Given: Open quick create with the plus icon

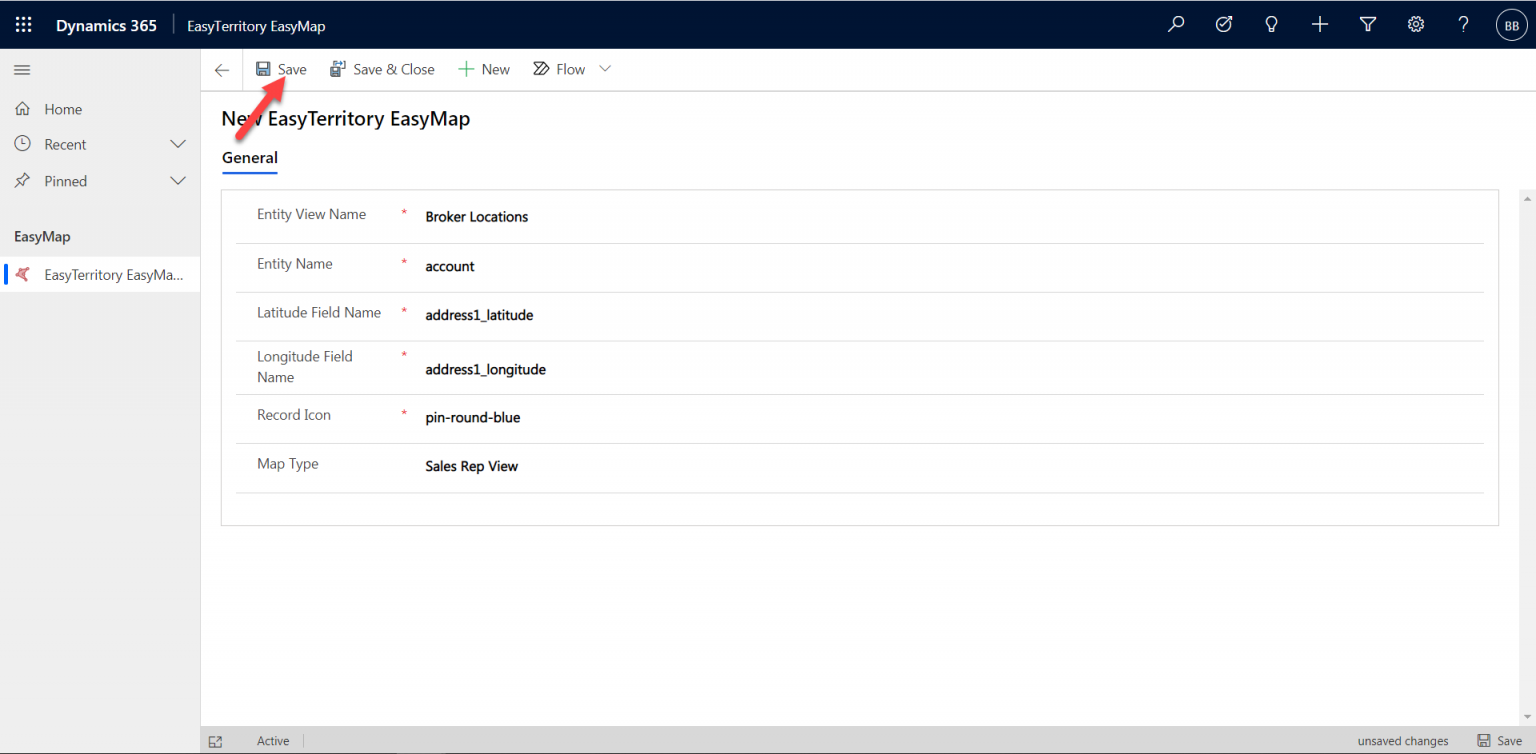Looking at the screenshot, I should pos(1320,24).
